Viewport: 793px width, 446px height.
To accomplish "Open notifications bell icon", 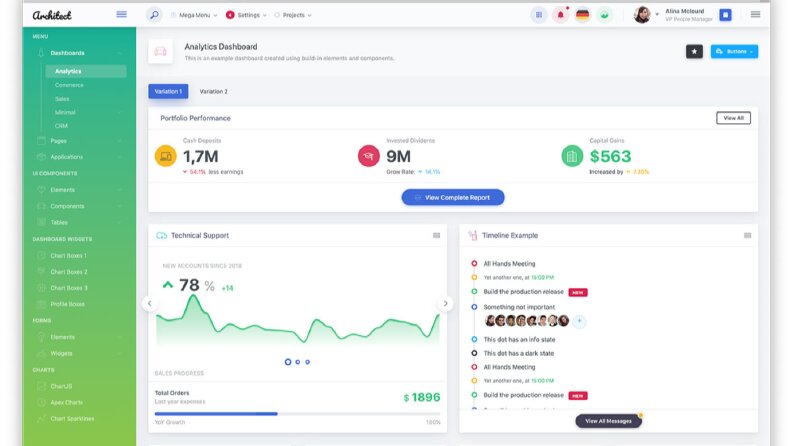I will pyautogui.click(x=560, y=15).
